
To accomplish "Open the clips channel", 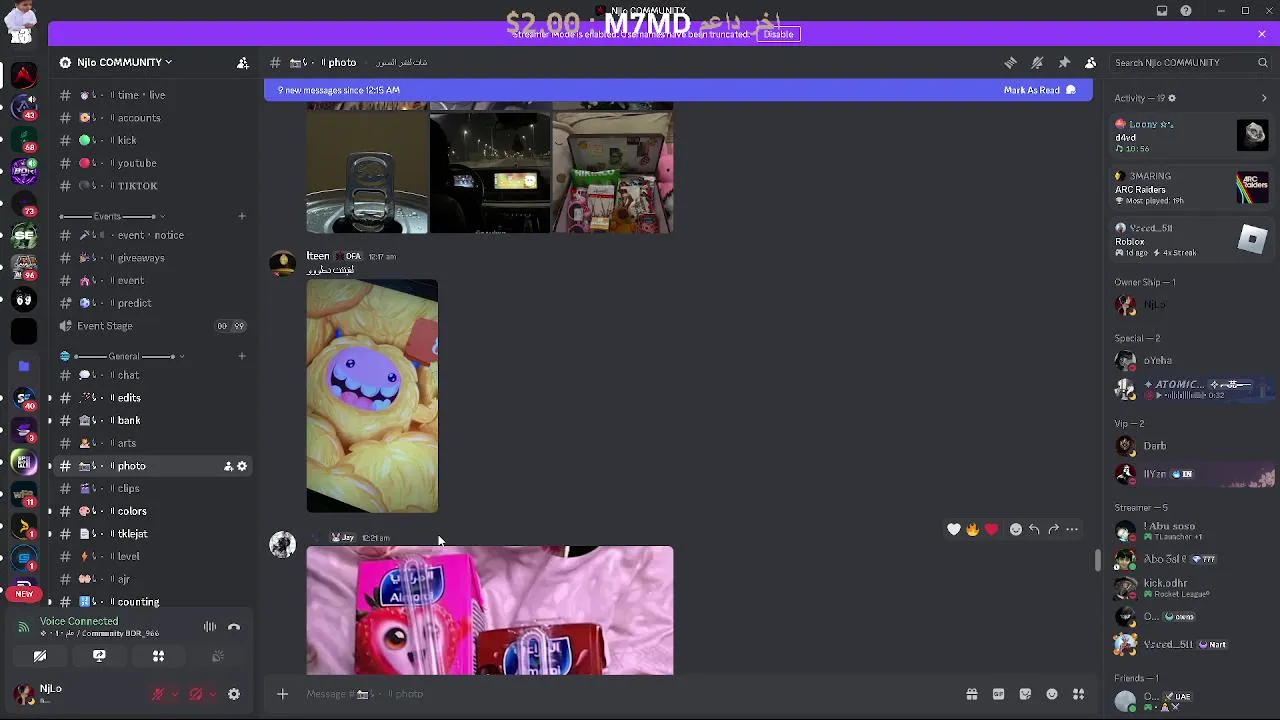I will coord(152,489).
